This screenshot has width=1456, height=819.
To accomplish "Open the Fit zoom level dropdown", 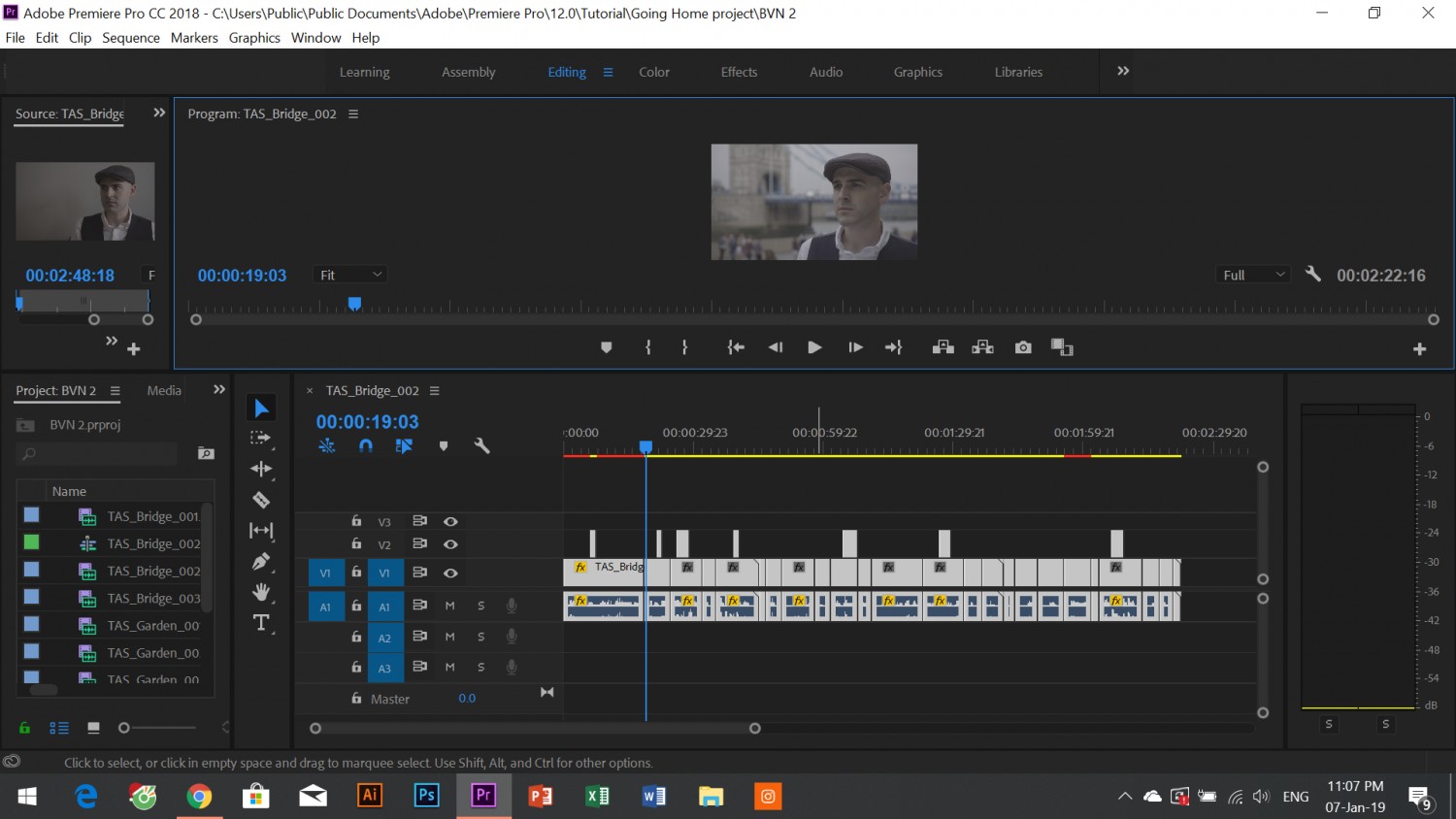I will tap(350, 275).
